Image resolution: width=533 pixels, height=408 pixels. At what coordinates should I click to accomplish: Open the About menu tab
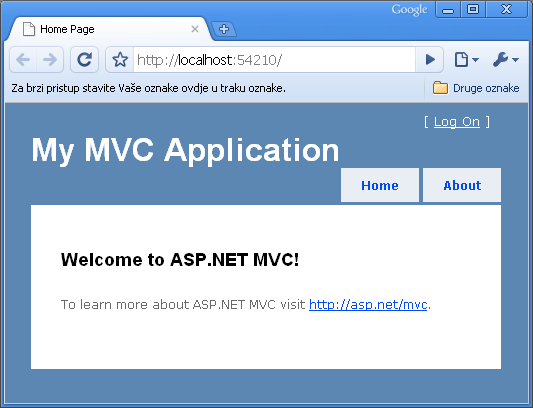tap(462, 185)
